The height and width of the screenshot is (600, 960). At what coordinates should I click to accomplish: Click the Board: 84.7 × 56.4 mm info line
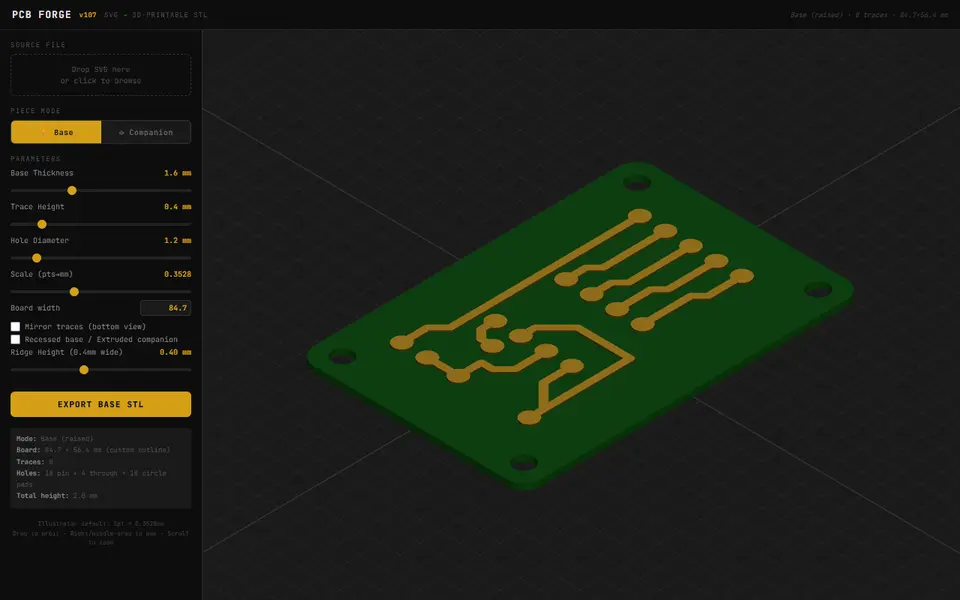click(x=93, y=450)
